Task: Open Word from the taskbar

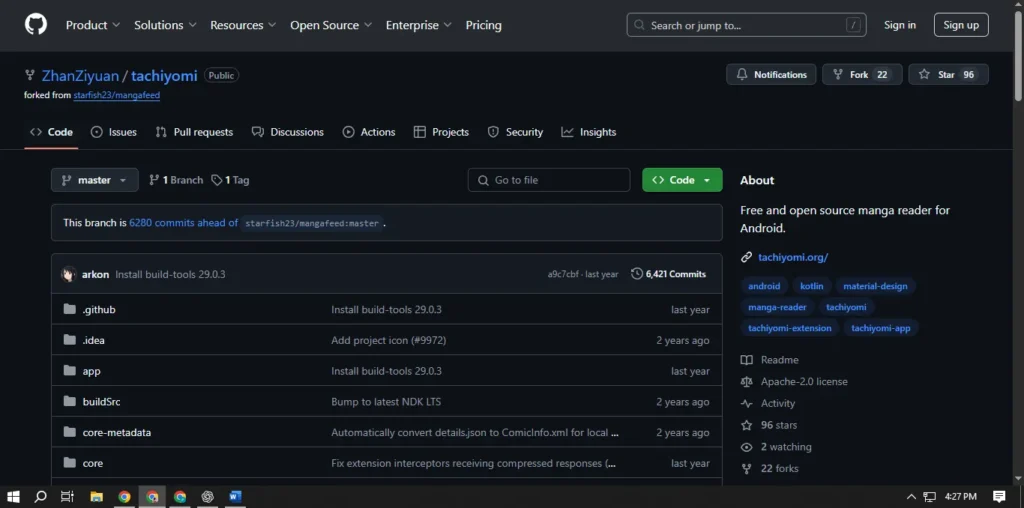Action: coord(235,496)
